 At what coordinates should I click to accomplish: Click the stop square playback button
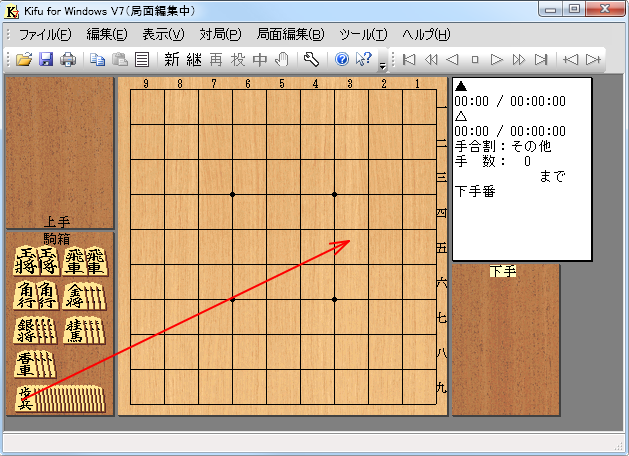[475, 59]
